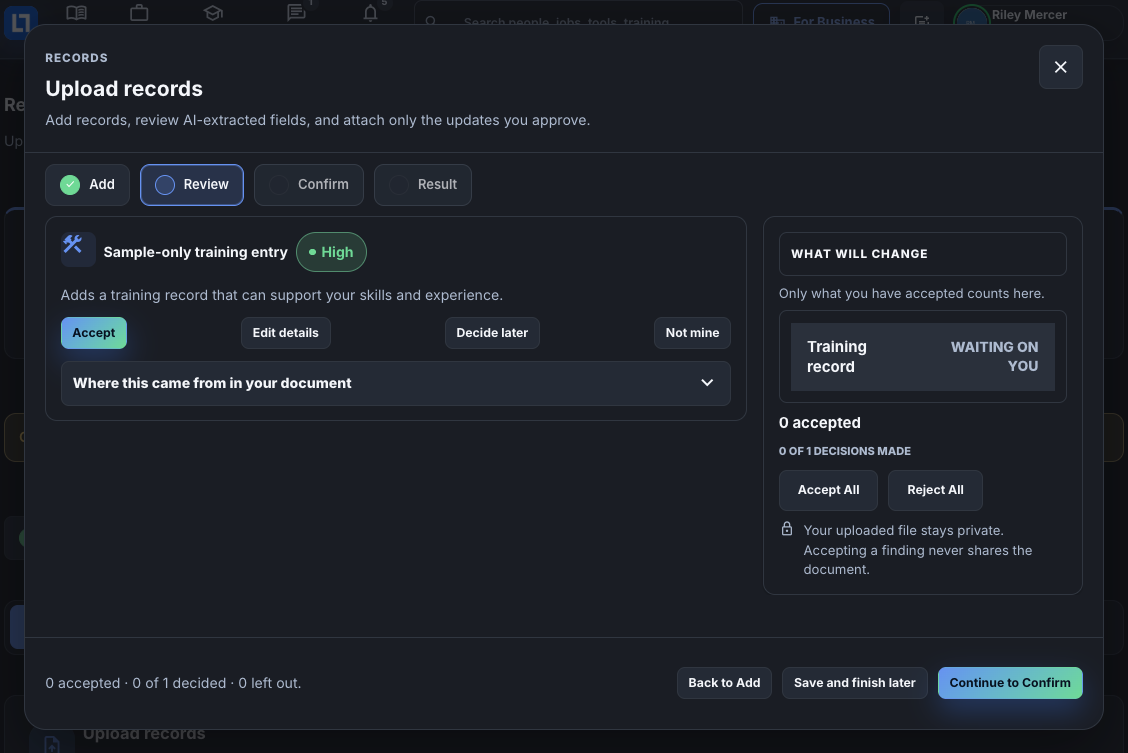Open the Confirm step tab

(309, 185)
